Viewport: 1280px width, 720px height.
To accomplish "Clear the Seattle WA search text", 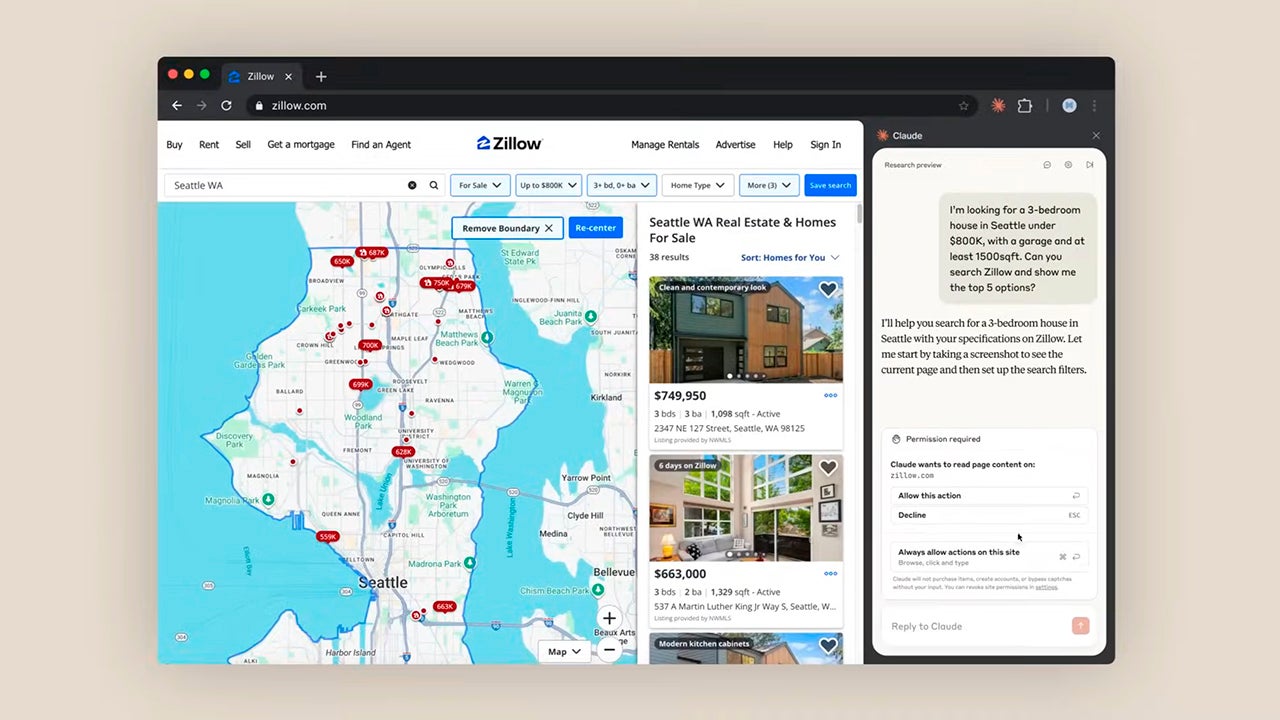I will tap(412, 185).
